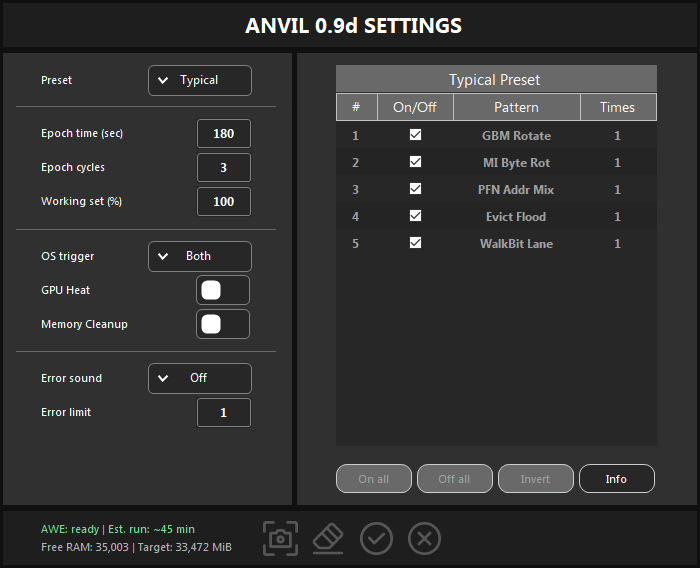The image size is (700, 568).
Task: Toggle the PFN Addr Mix checkbox
Action: [416, 189]
